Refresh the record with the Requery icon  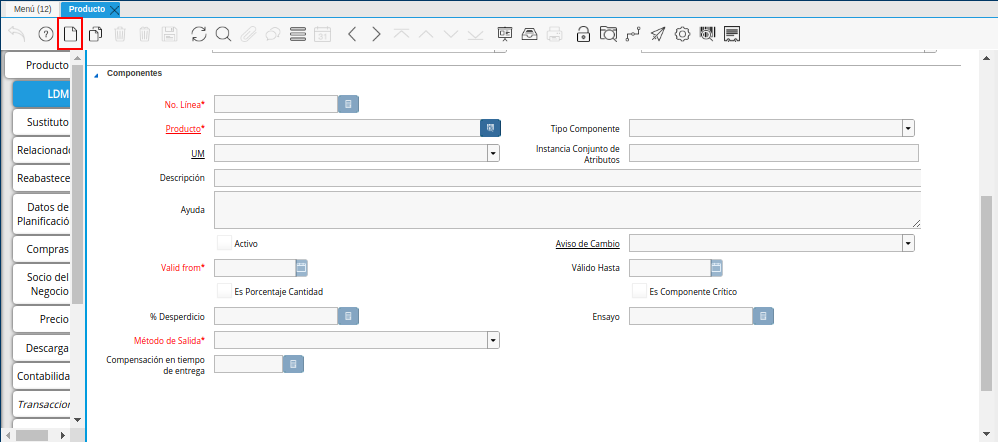[199, 34]
